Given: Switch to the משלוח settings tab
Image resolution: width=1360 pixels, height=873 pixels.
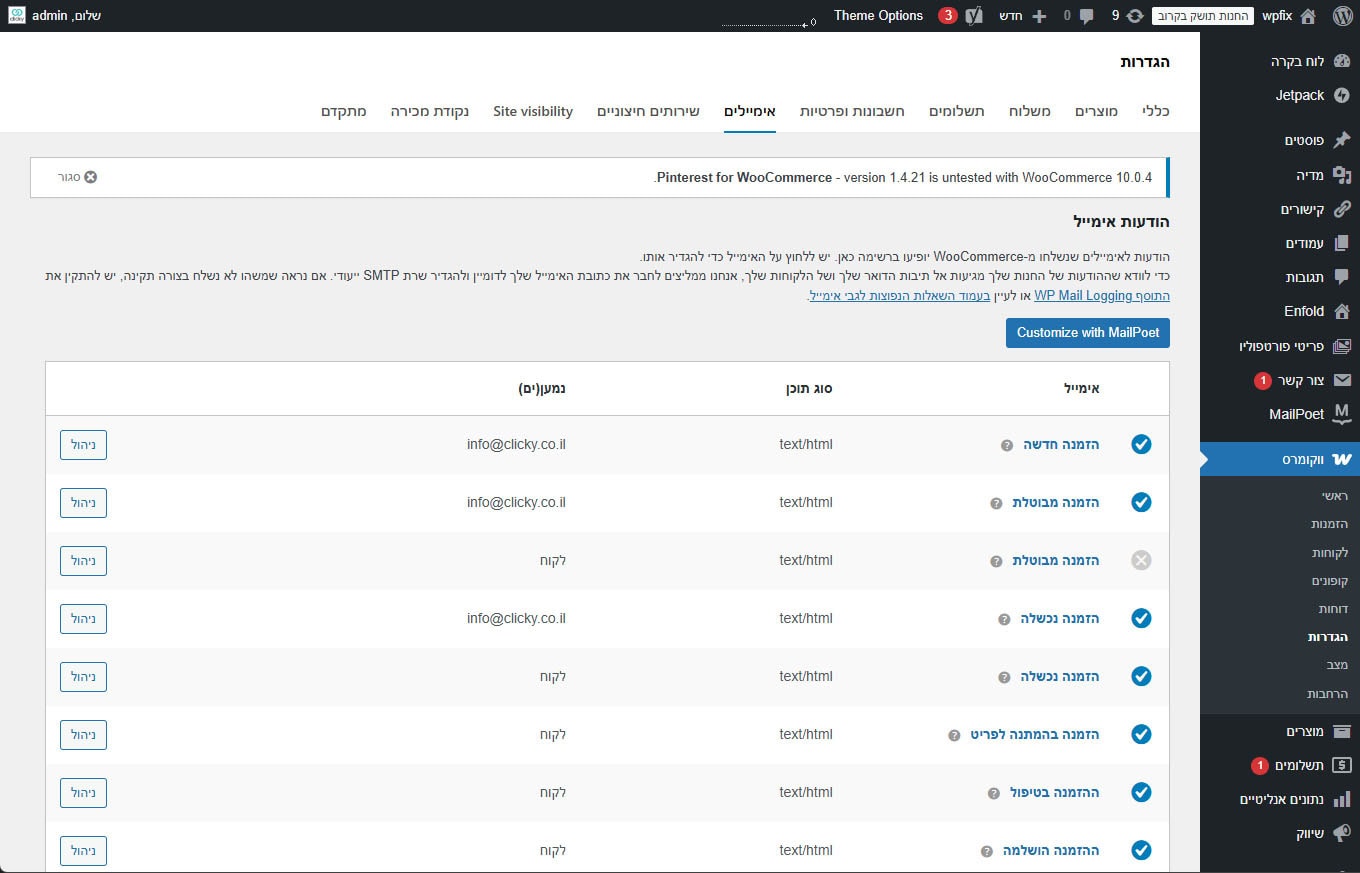Looking at the screenshot, I should (1030, 111).
